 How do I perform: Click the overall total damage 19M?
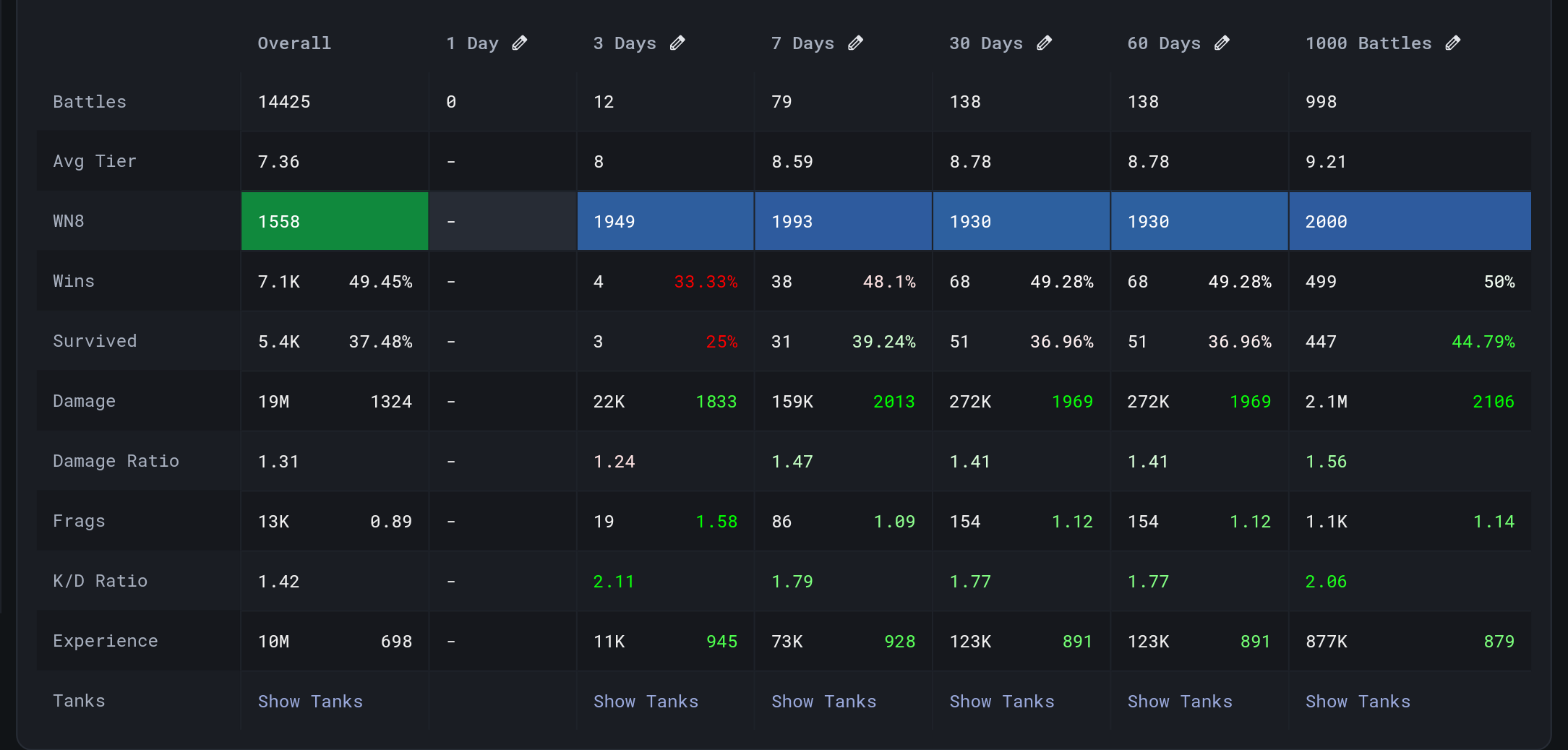273,402
